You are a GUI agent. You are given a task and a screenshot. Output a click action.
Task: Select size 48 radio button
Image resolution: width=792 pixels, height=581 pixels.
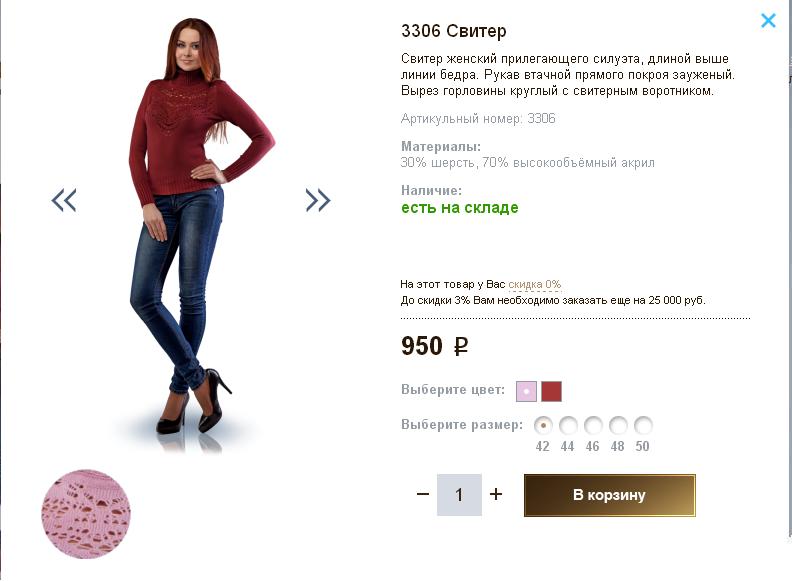click(x=618, y=425)
